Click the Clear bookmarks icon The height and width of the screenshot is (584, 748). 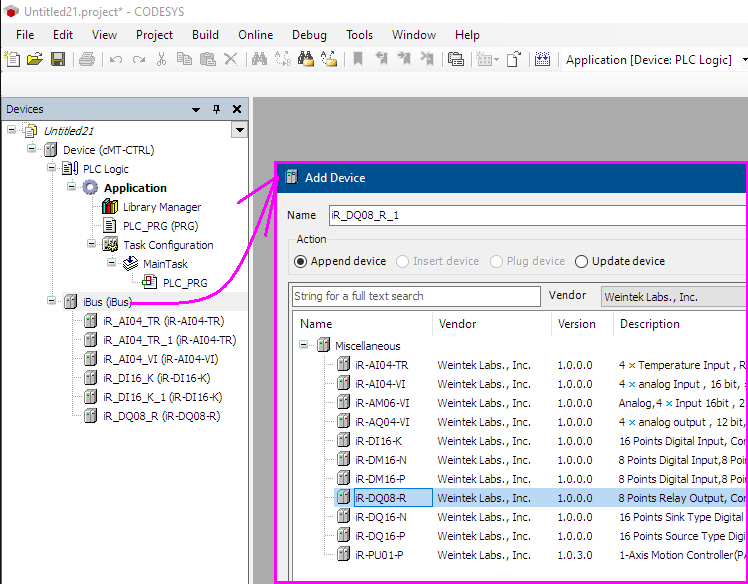427,59
